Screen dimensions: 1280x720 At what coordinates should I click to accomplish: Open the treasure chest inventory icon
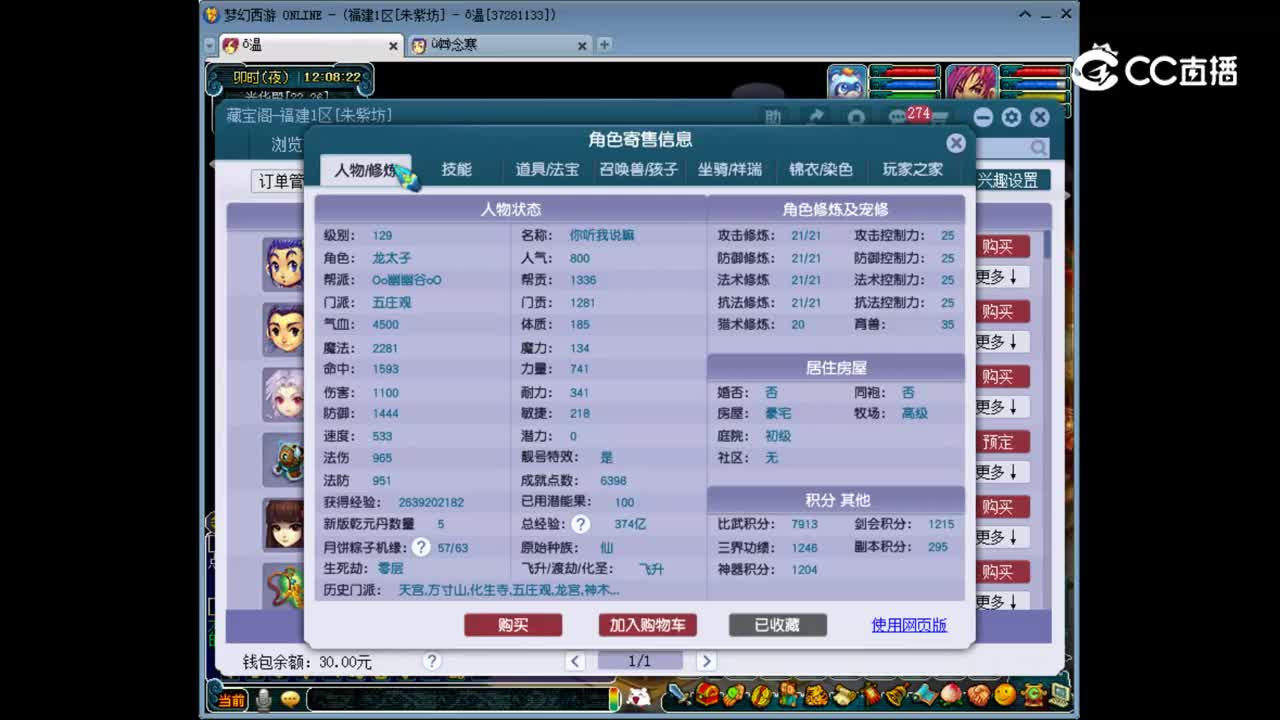(x=708, y=693)
